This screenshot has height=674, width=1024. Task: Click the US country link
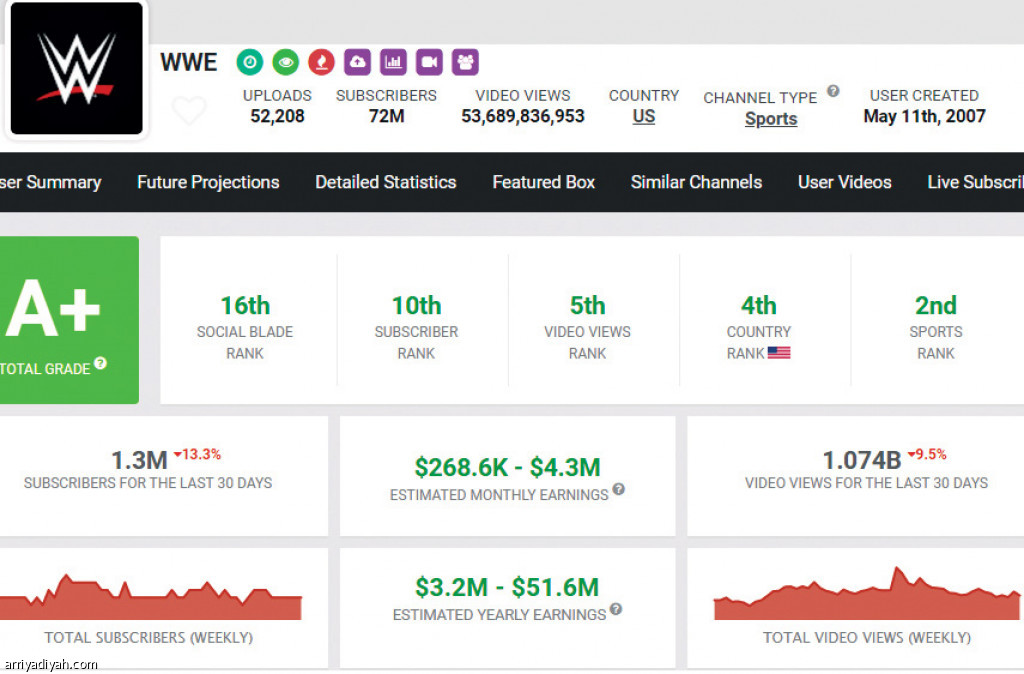644,116
